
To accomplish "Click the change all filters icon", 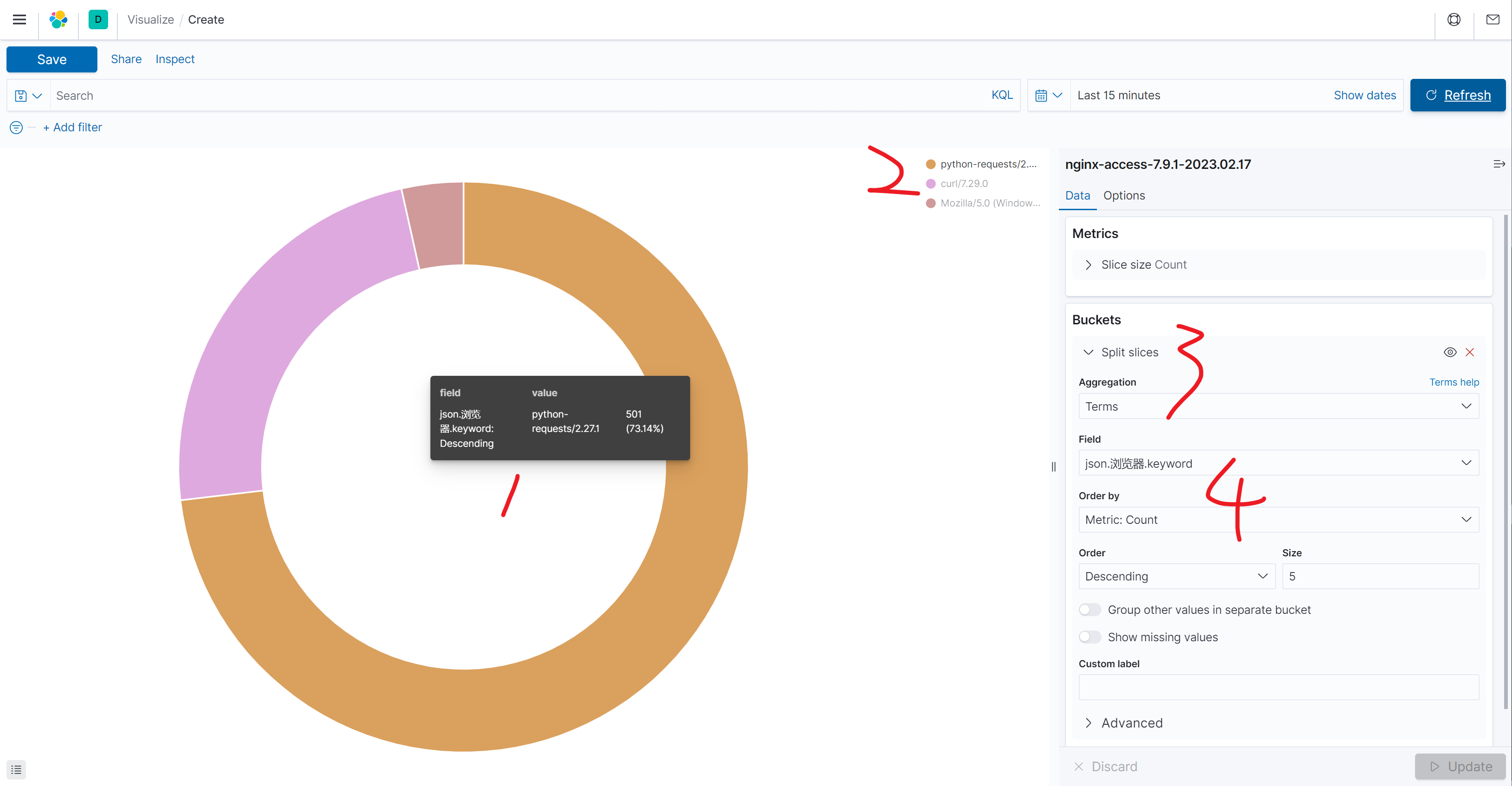I will point(16,128).
